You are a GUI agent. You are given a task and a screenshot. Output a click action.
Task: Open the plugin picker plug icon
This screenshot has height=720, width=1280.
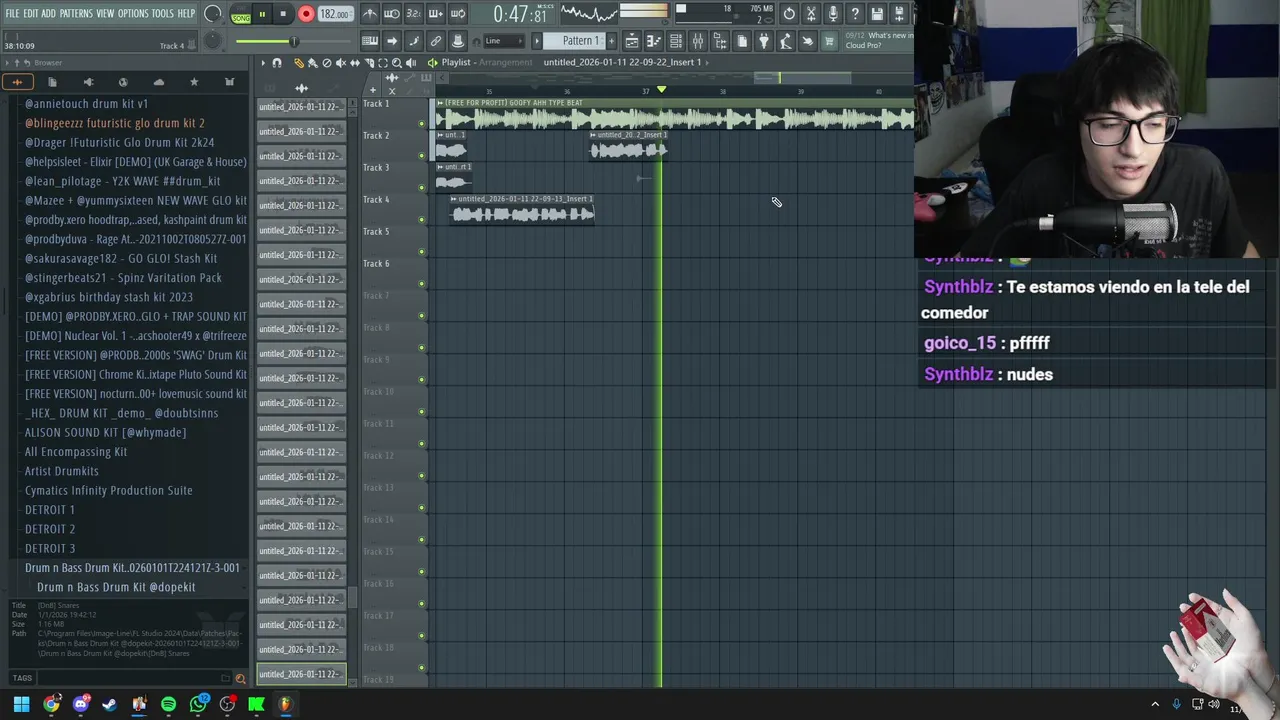tap(764, 41)
